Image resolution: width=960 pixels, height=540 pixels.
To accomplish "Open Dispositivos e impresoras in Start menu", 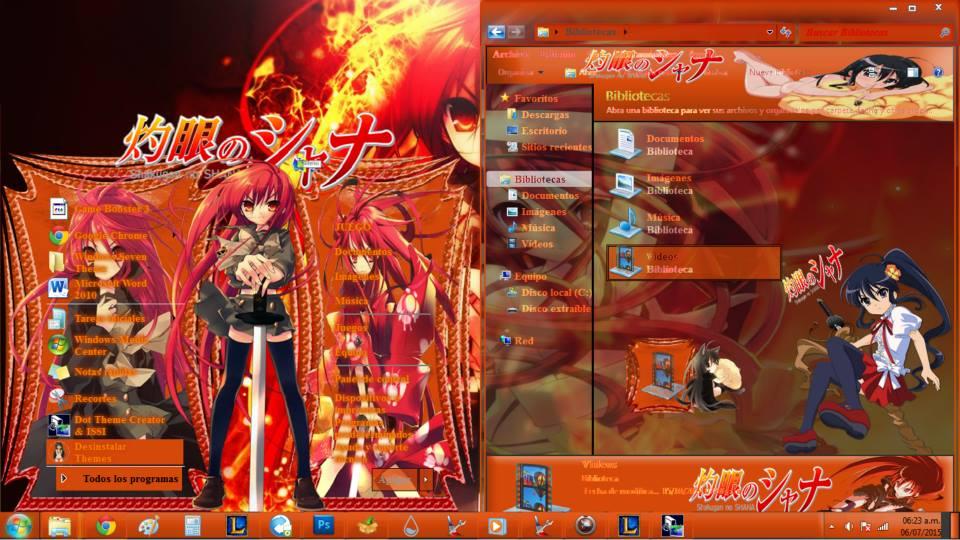I will [x=366, y=403].
